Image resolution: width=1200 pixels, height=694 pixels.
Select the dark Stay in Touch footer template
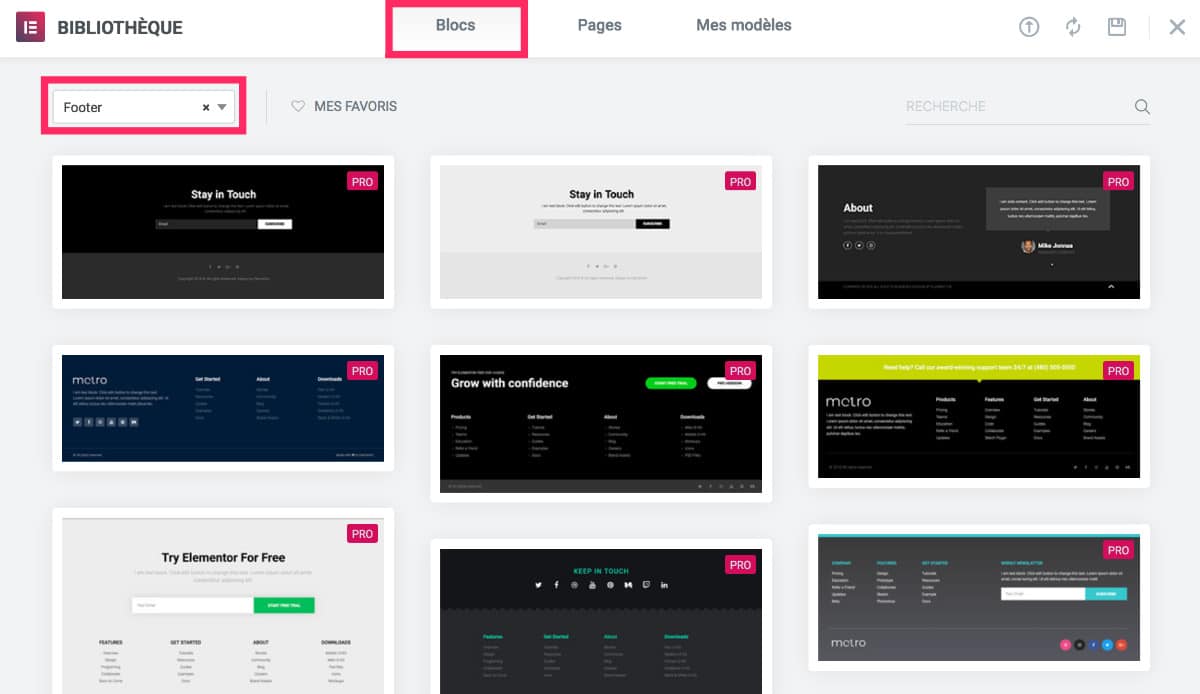[x=222, y=232]
